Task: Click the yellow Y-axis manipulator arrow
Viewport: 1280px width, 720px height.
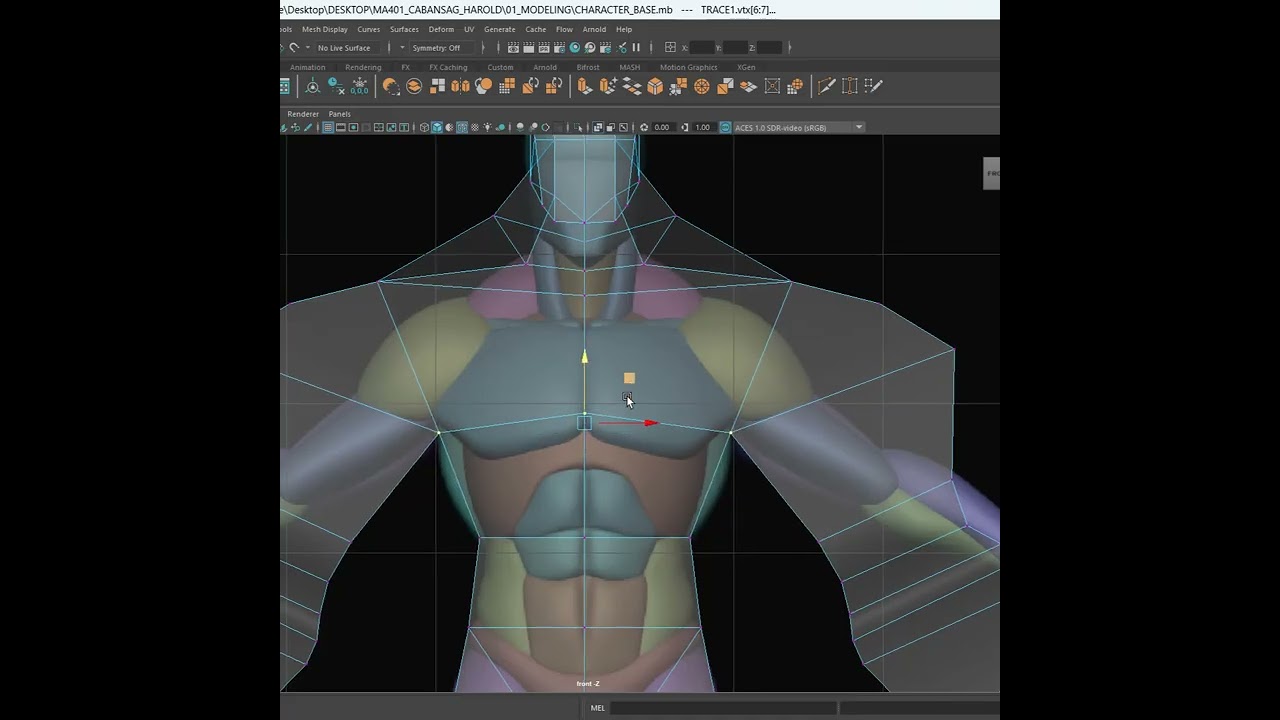Action: pos(585,356)
